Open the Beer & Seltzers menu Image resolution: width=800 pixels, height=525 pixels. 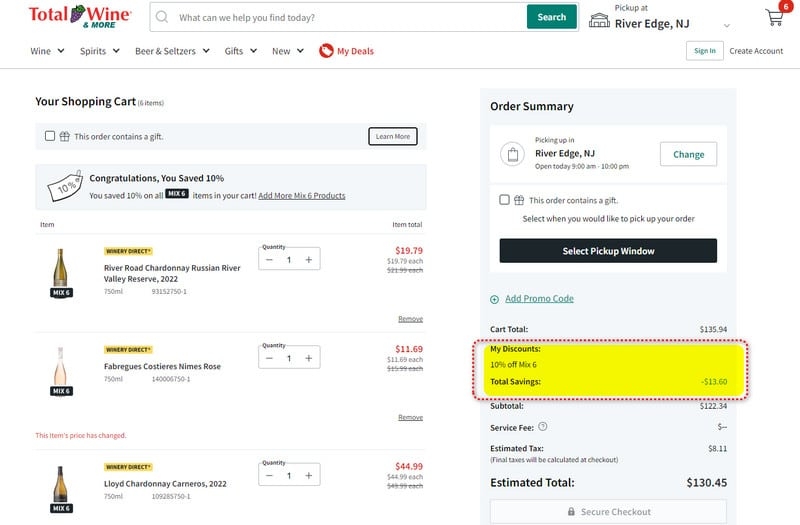tap(172, 51)
